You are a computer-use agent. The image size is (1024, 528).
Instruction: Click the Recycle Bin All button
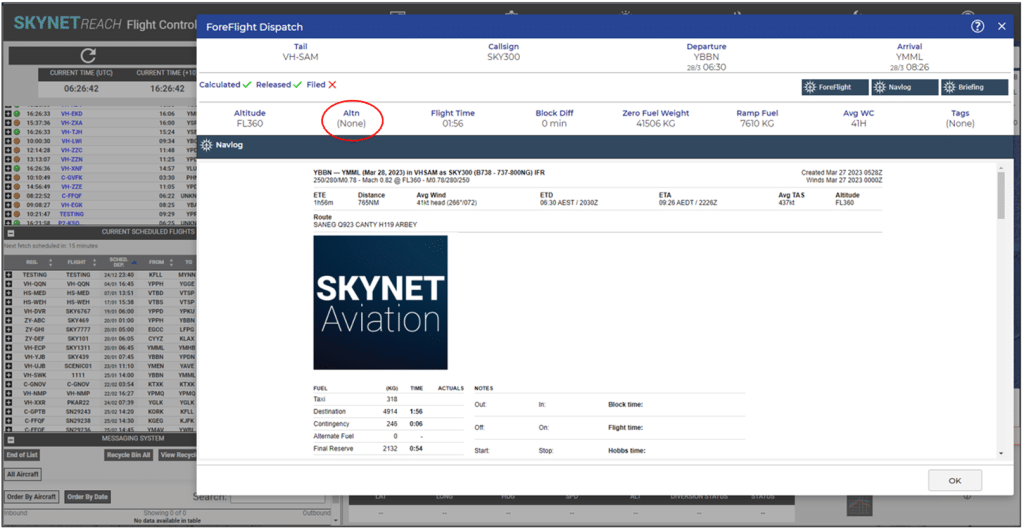(129, 455)
